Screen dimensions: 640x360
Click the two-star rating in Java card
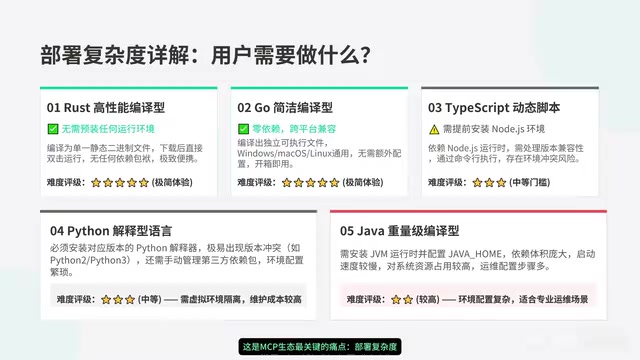402,300
